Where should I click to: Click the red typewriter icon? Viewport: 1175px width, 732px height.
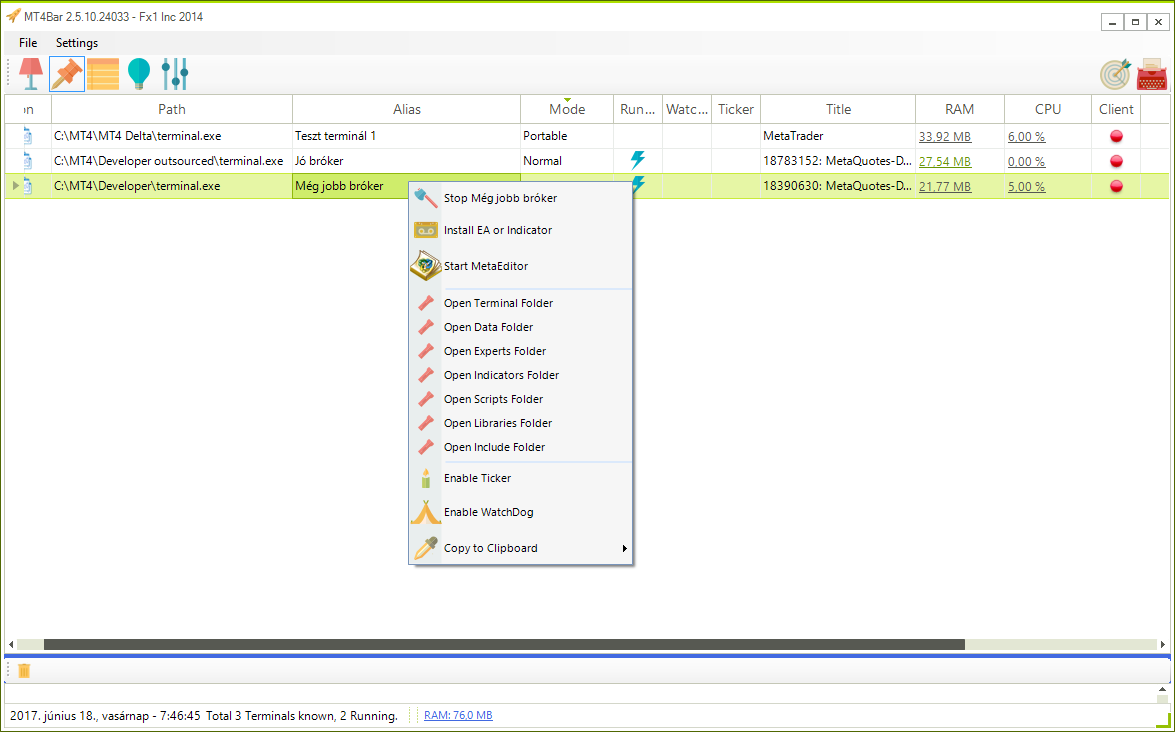(1152, 74)
